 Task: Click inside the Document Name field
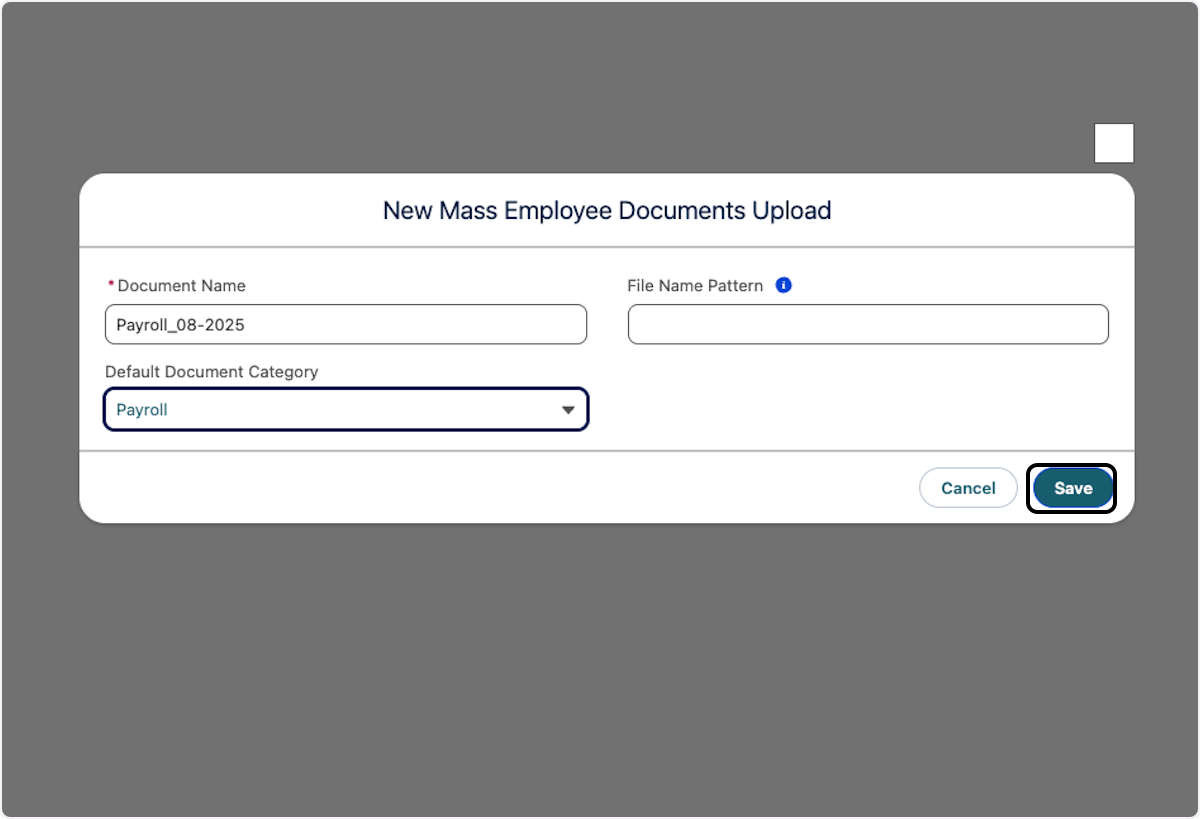click(345, 324)
